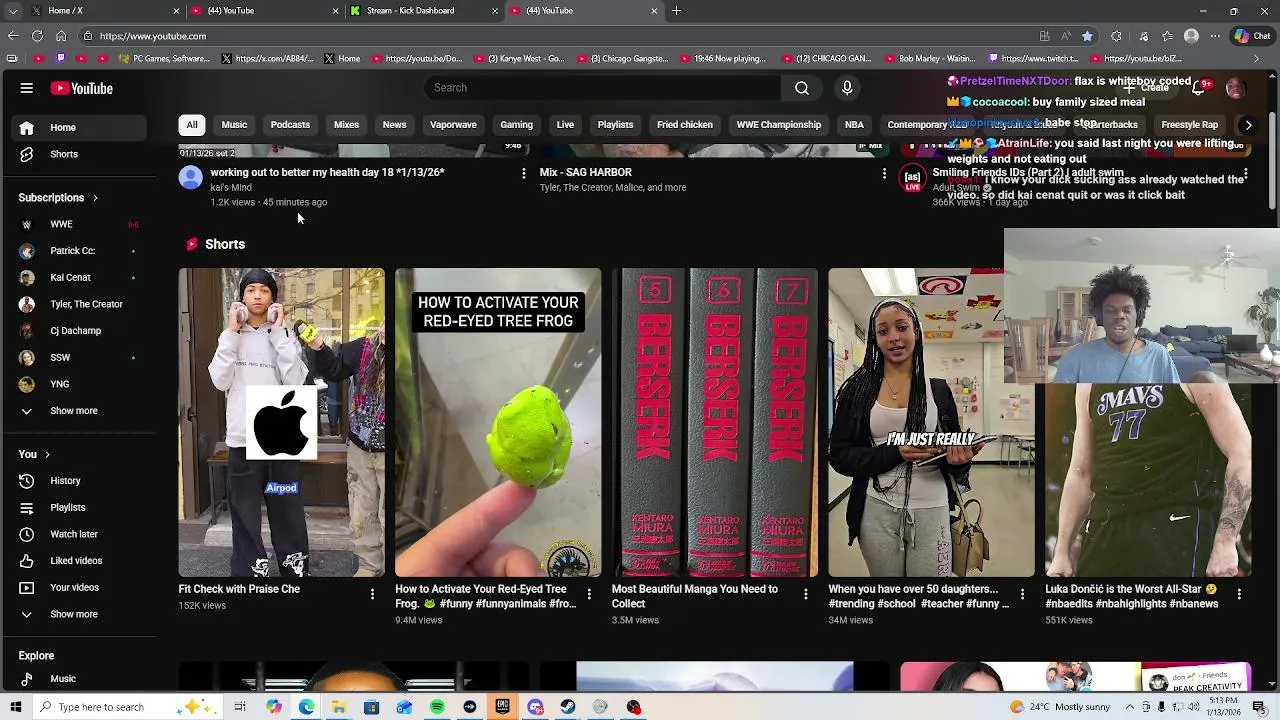The width and height of the screenshot is (1280, 720).
Task: Open Task View on the taskbar
Action: click(240, 707)
